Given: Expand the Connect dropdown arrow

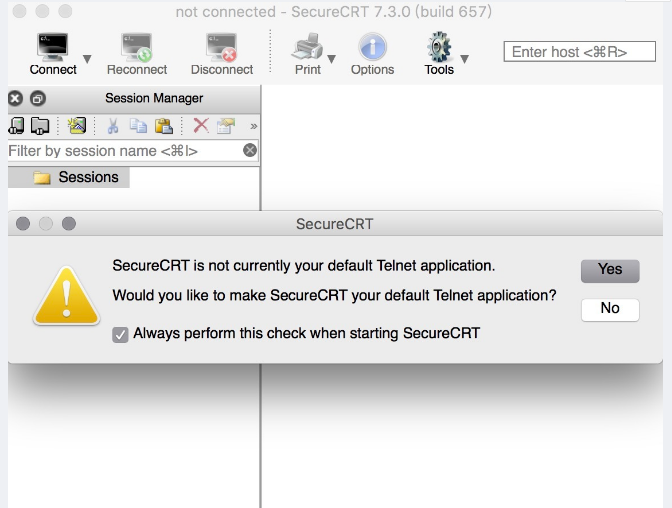Looking at the screenshot, I should pyautogui.click(x=87, y=59).
